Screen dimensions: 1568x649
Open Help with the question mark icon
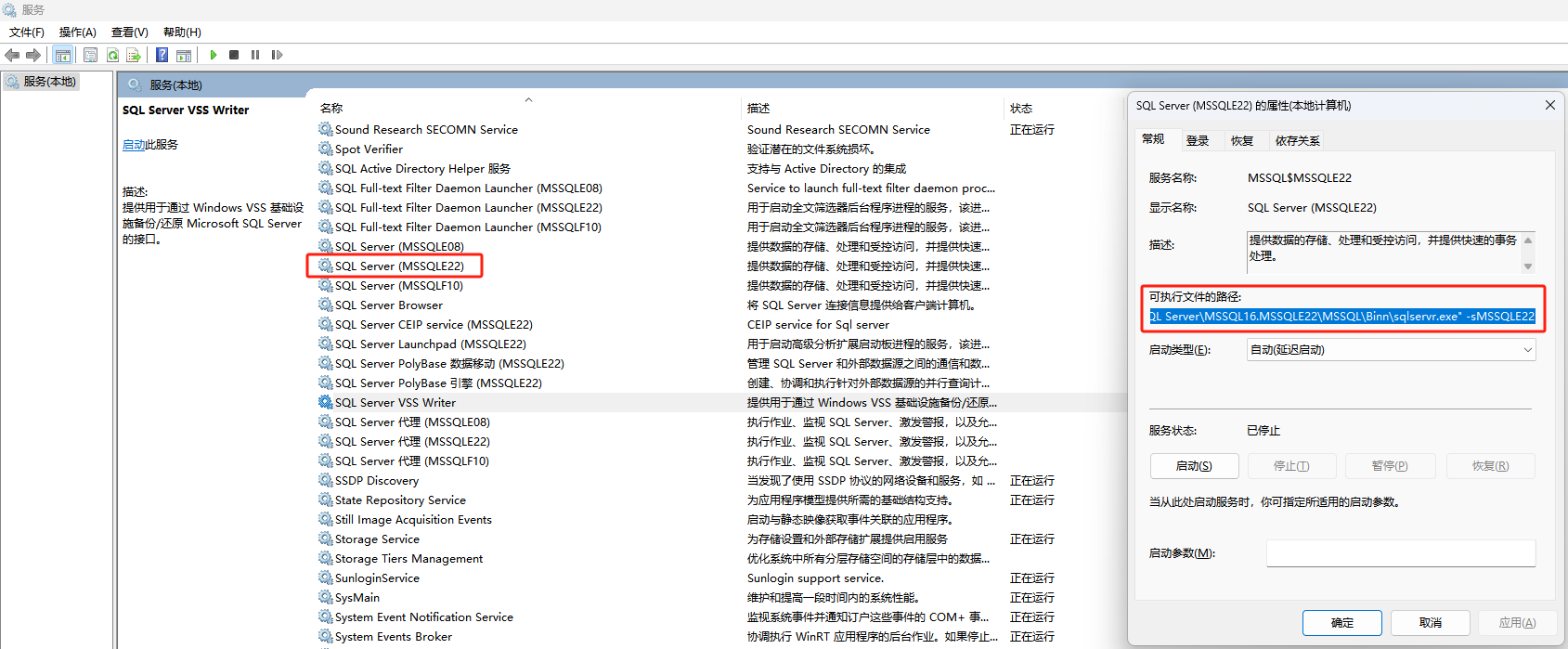(x=162, y=55)
